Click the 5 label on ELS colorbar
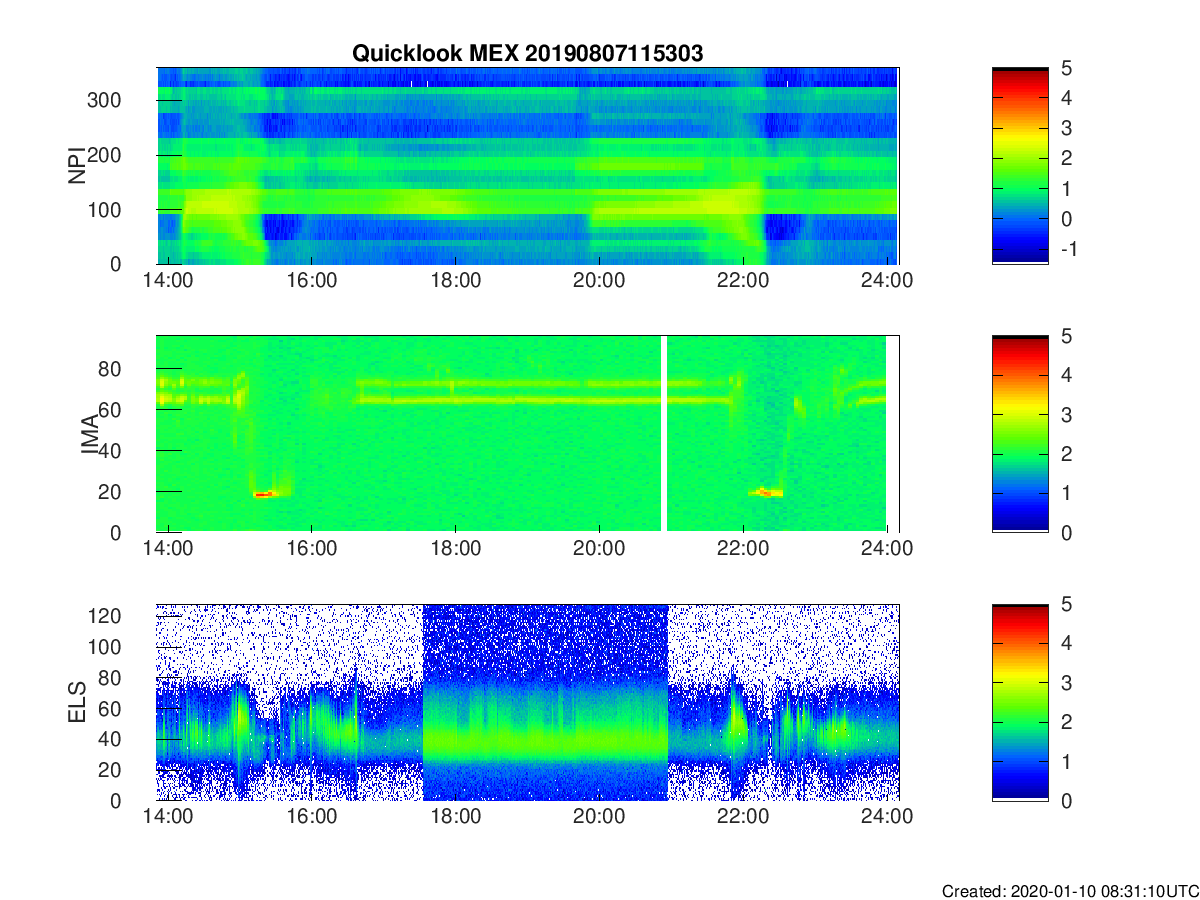The image size is (1200, 900). pos(1065,604)
